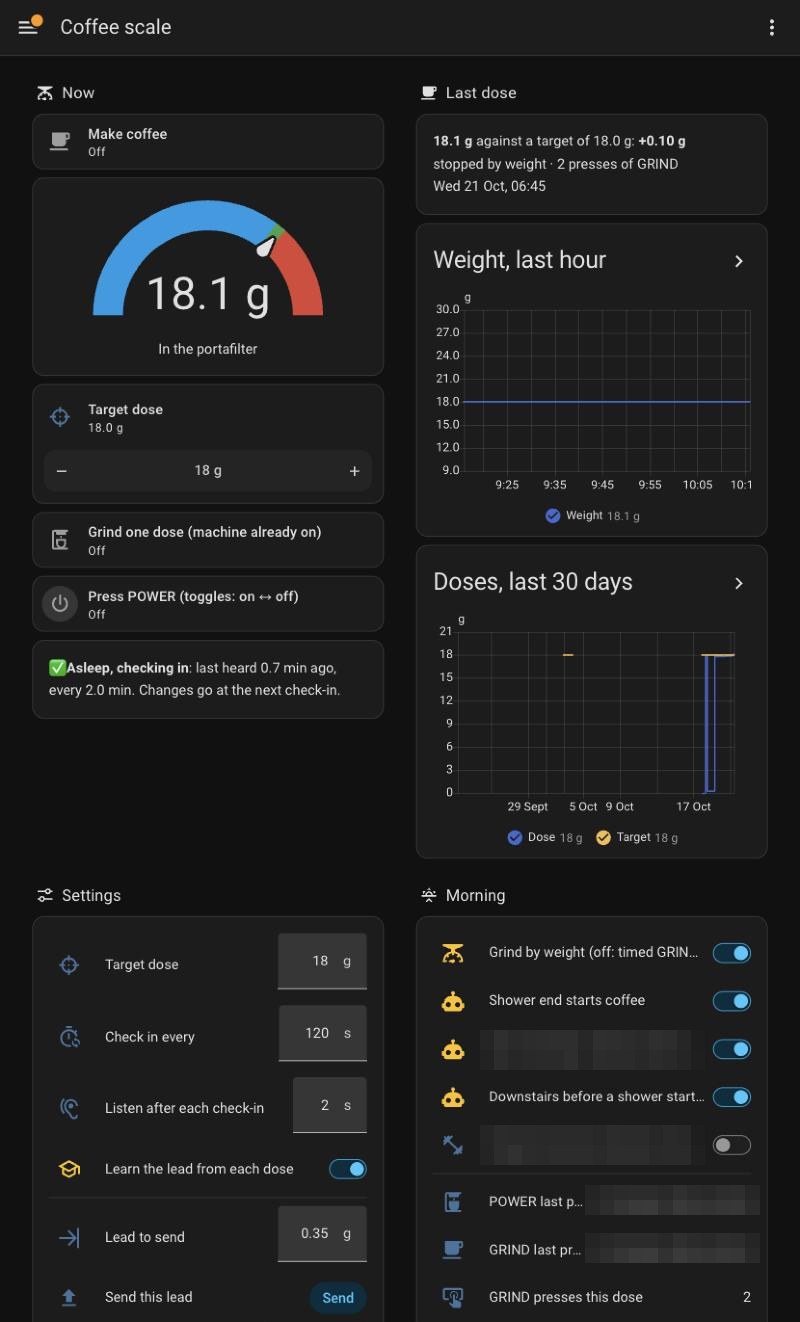Screen dimensions: 800x1322
Task: Toggle Learn the lead from each dose
Action: [x=348, y=1168]
